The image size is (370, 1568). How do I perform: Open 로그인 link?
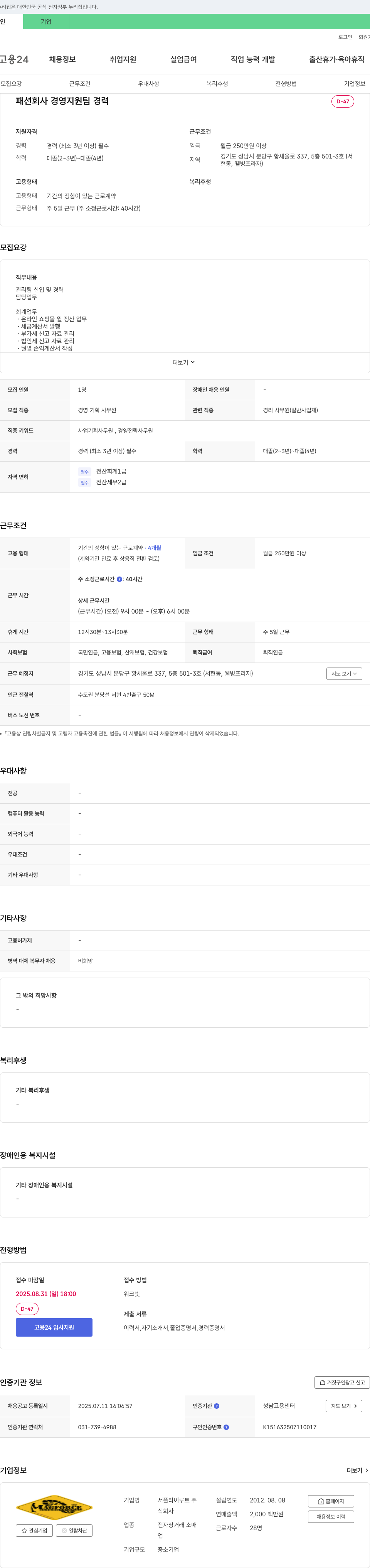(x=345, y=37)
